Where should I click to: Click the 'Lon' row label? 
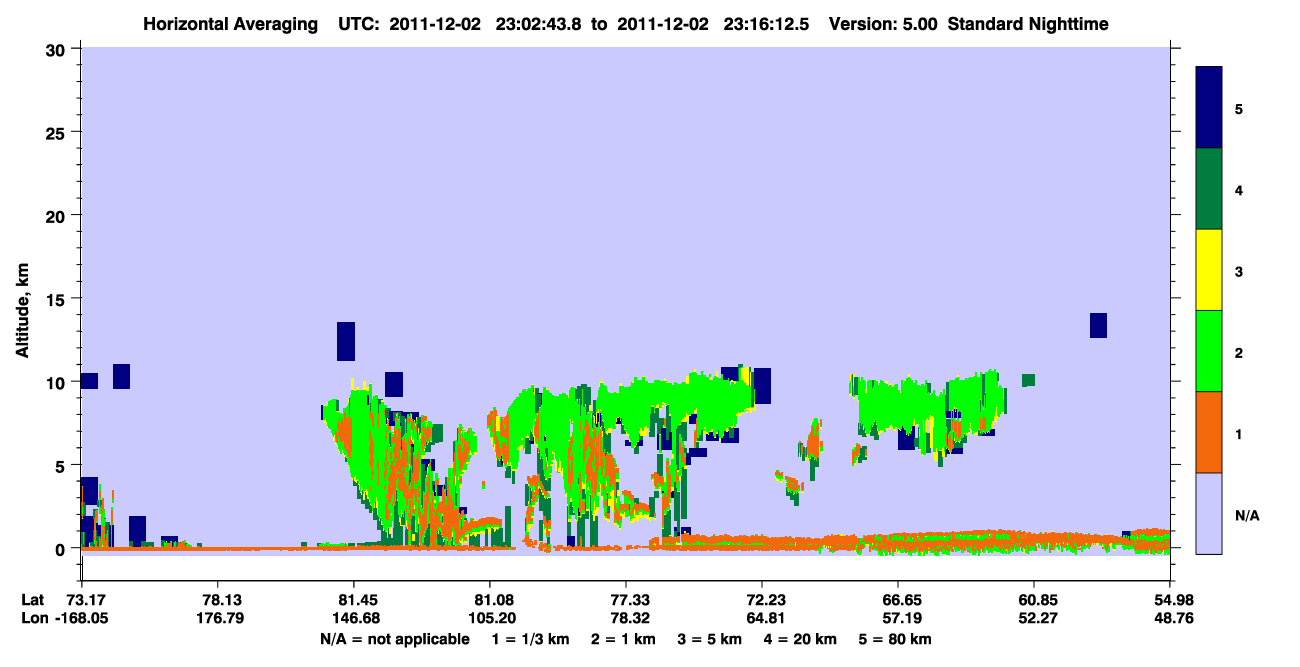pyautogui.click(x=33, y=618)
